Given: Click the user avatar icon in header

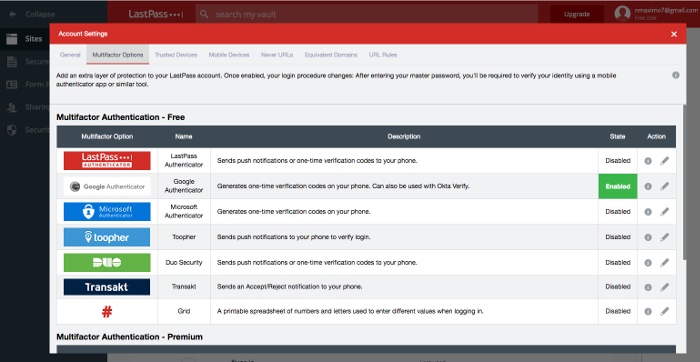Looking at the screenshot, I should coord(622,13).
